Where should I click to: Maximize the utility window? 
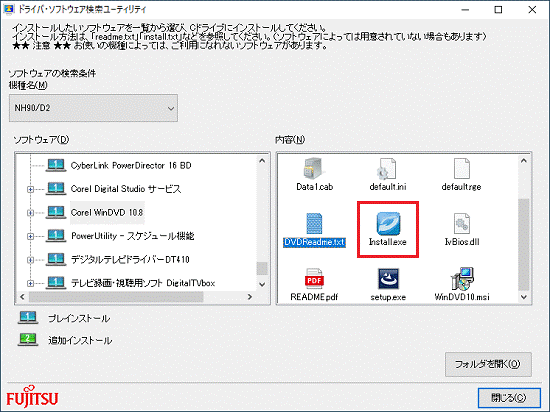[x=498, y=10]
